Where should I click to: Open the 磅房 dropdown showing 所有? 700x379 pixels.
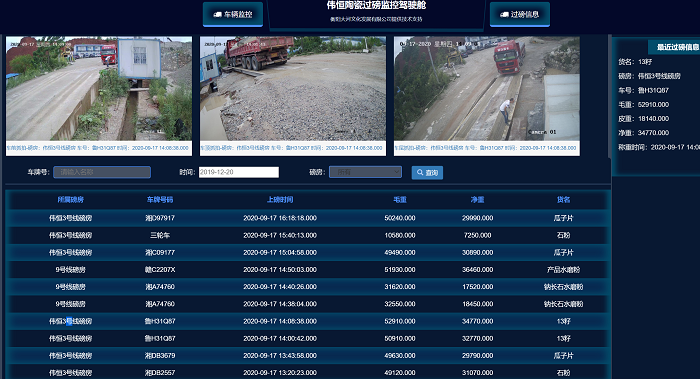[x=365, y=172]
